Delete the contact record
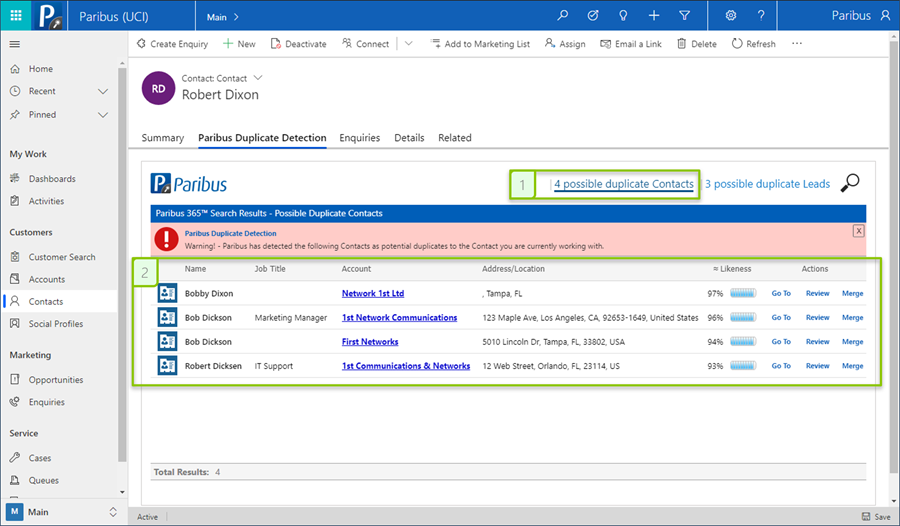Screen dimensions: 900x526 (697, 44)
